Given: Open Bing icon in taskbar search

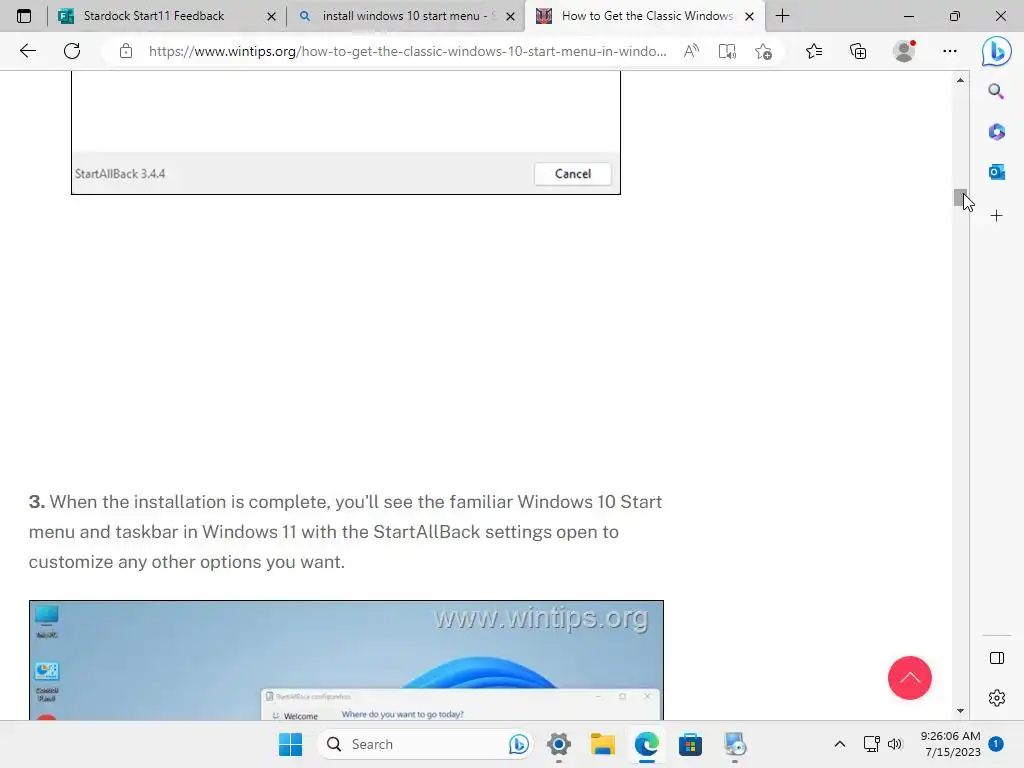Looking at the screenshot, I should [519, 744].
